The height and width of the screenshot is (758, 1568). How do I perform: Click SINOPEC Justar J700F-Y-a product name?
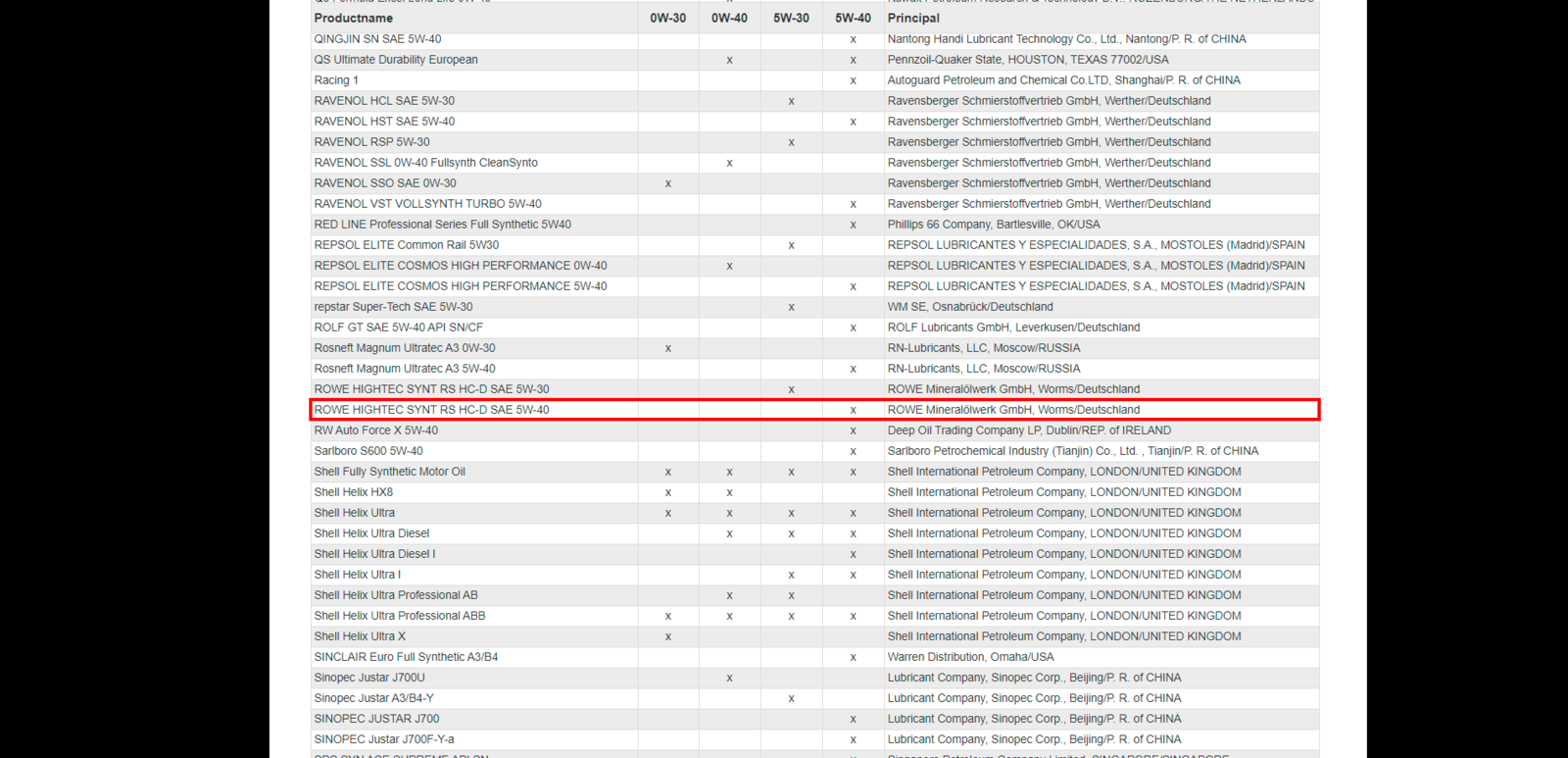tap(384, 739)
